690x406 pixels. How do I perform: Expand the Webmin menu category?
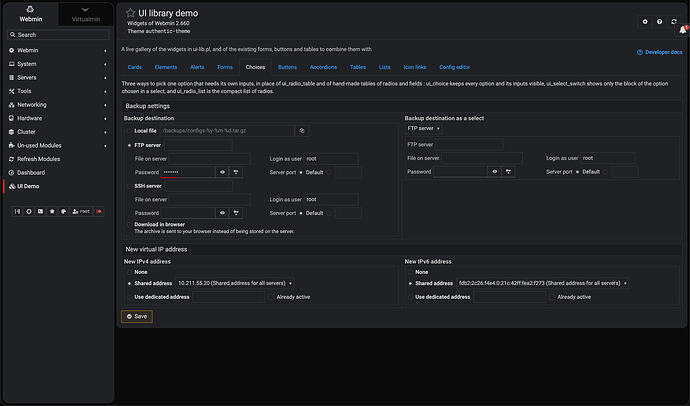[58, 51]
